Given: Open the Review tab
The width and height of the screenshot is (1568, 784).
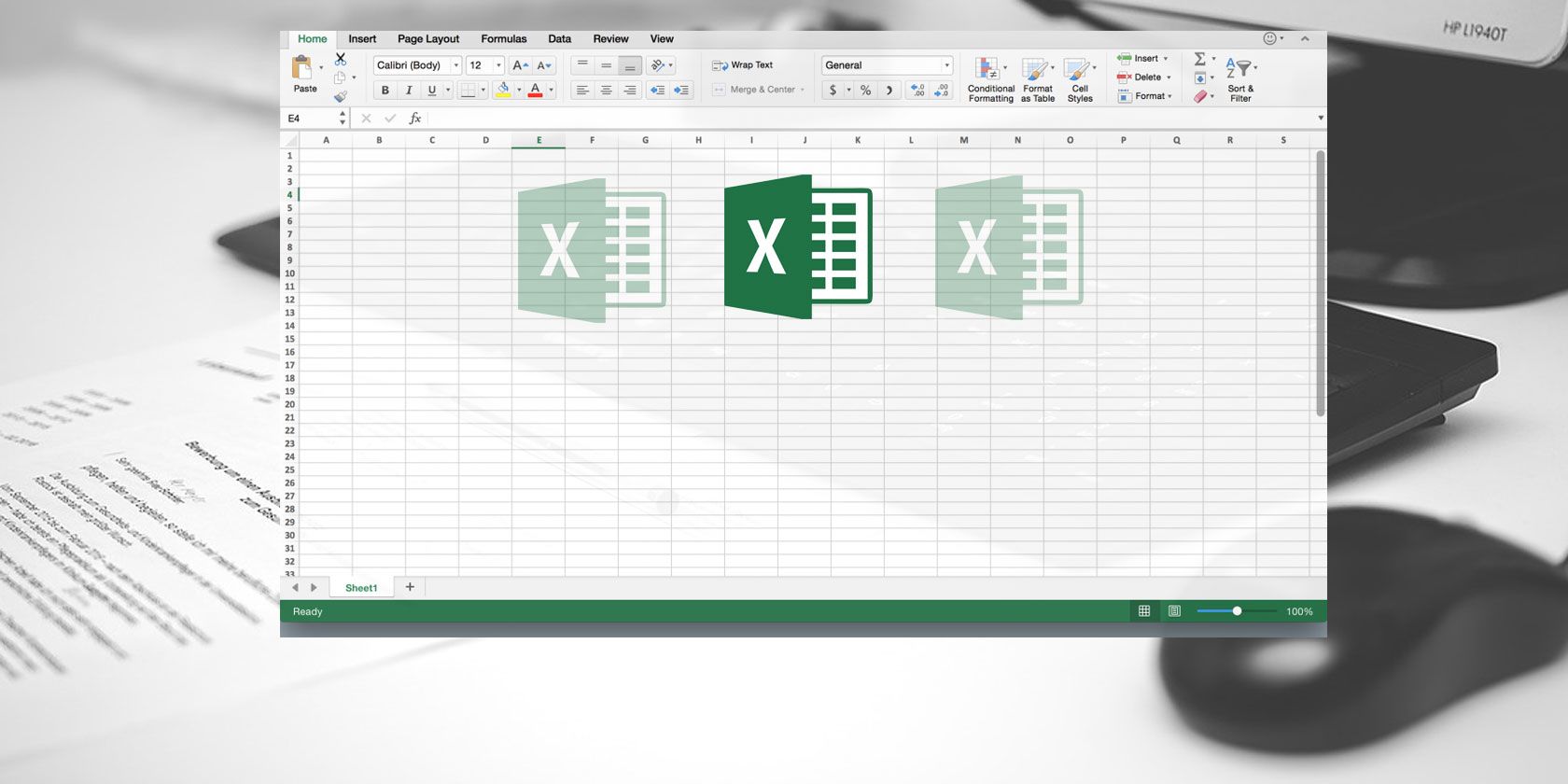Looking at the screenshot, I should [610, 38].
